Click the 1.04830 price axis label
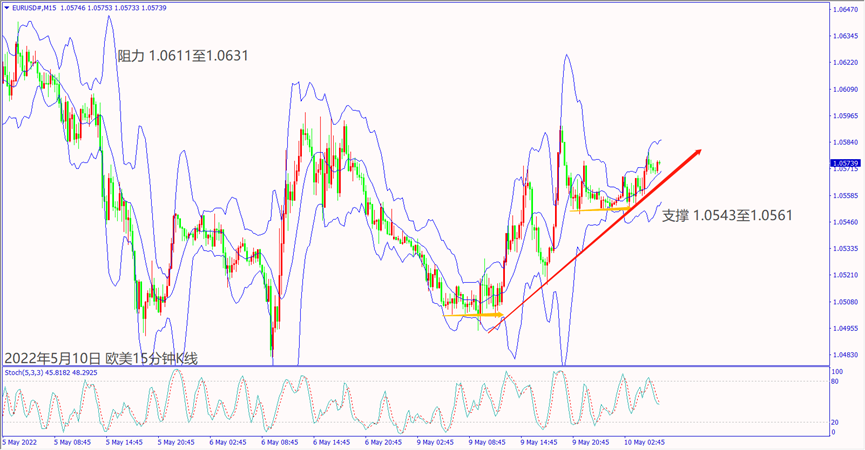Image resolution: width=865 pixels, height=450 pixels. point(845,354)
